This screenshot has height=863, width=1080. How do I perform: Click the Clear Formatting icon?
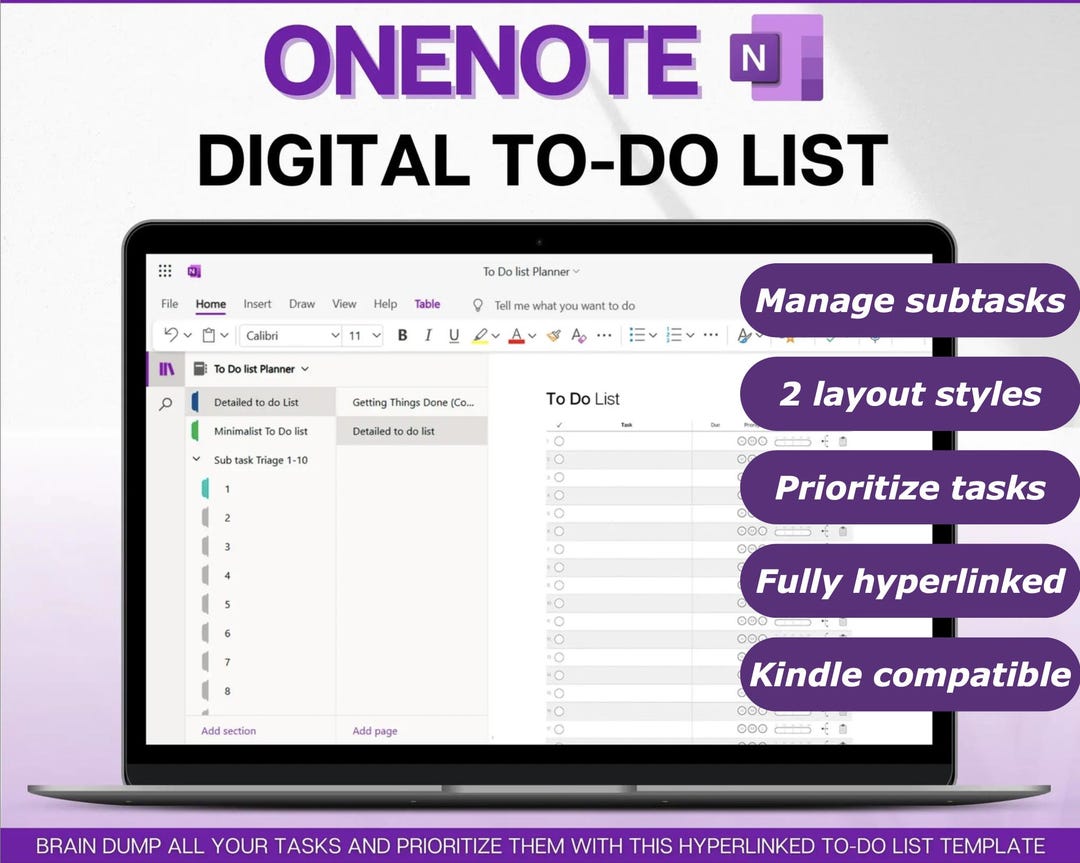[578, 335]
